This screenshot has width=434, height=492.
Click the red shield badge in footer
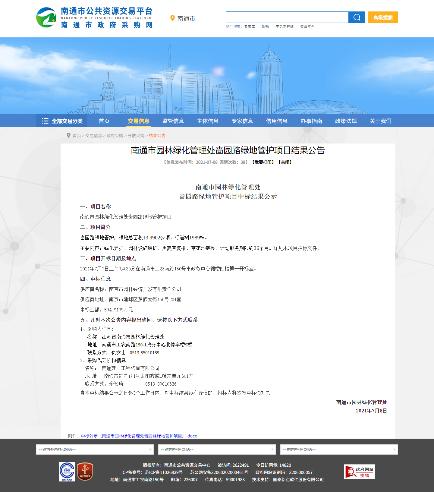85,472
